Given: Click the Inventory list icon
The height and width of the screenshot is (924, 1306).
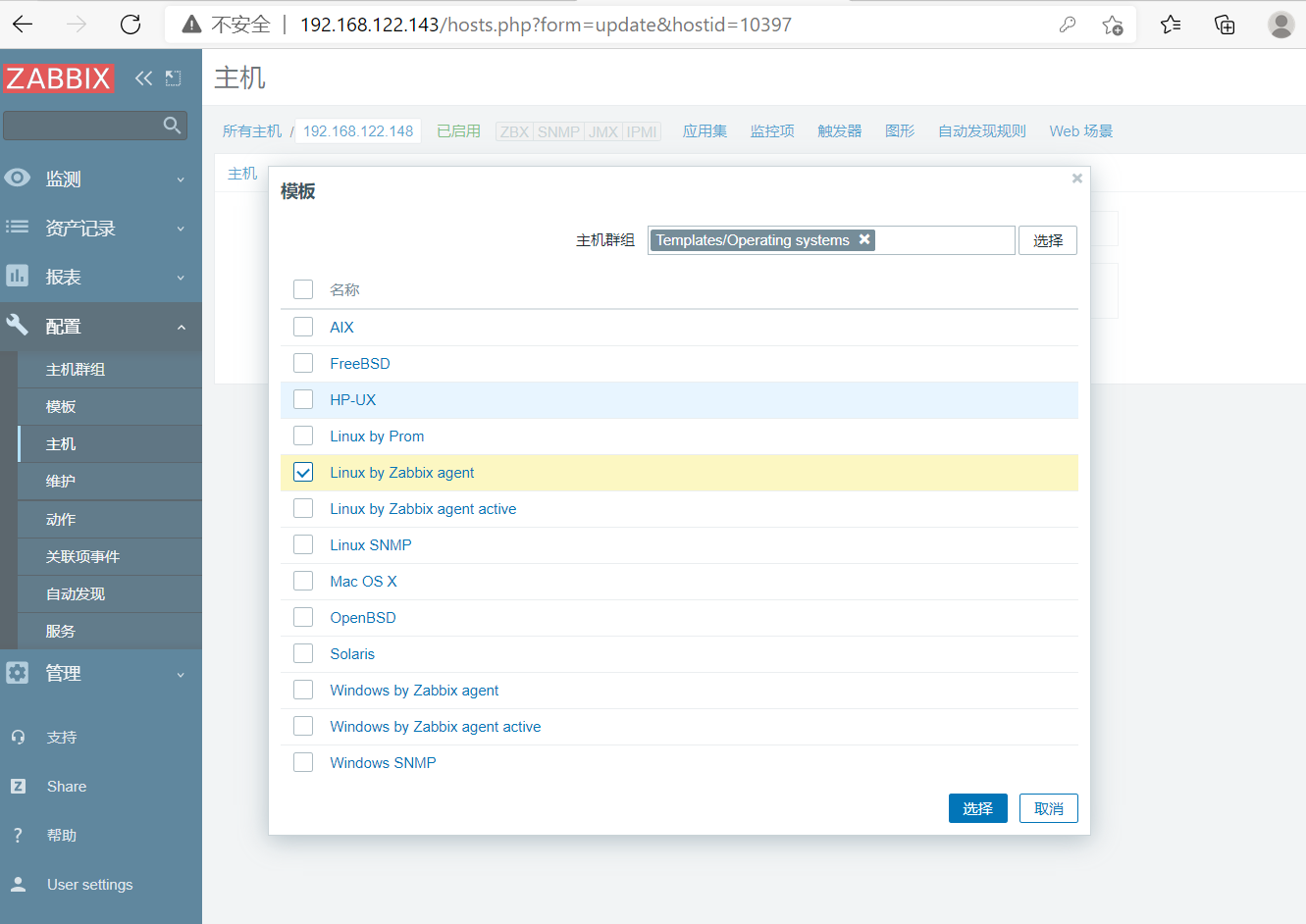Looking at the screenshot, I should (x=18, y=227).
